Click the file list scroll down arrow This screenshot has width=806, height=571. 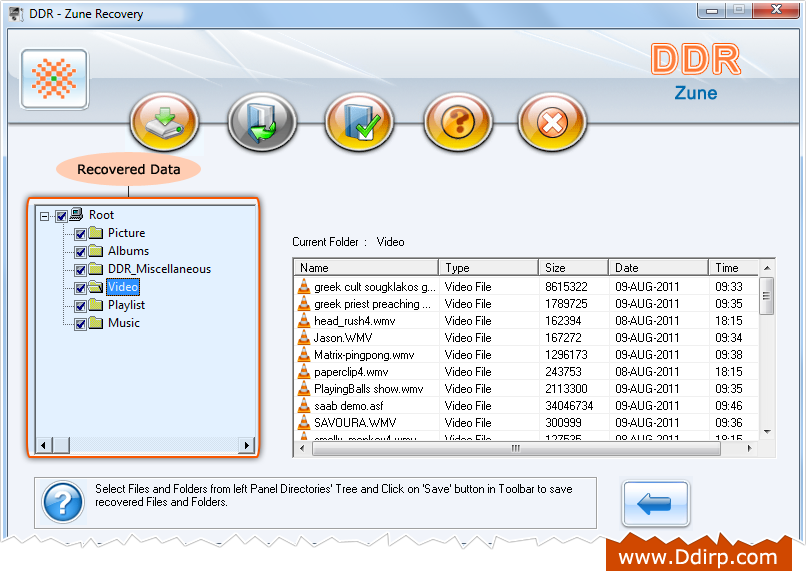(x=767, y=432)
